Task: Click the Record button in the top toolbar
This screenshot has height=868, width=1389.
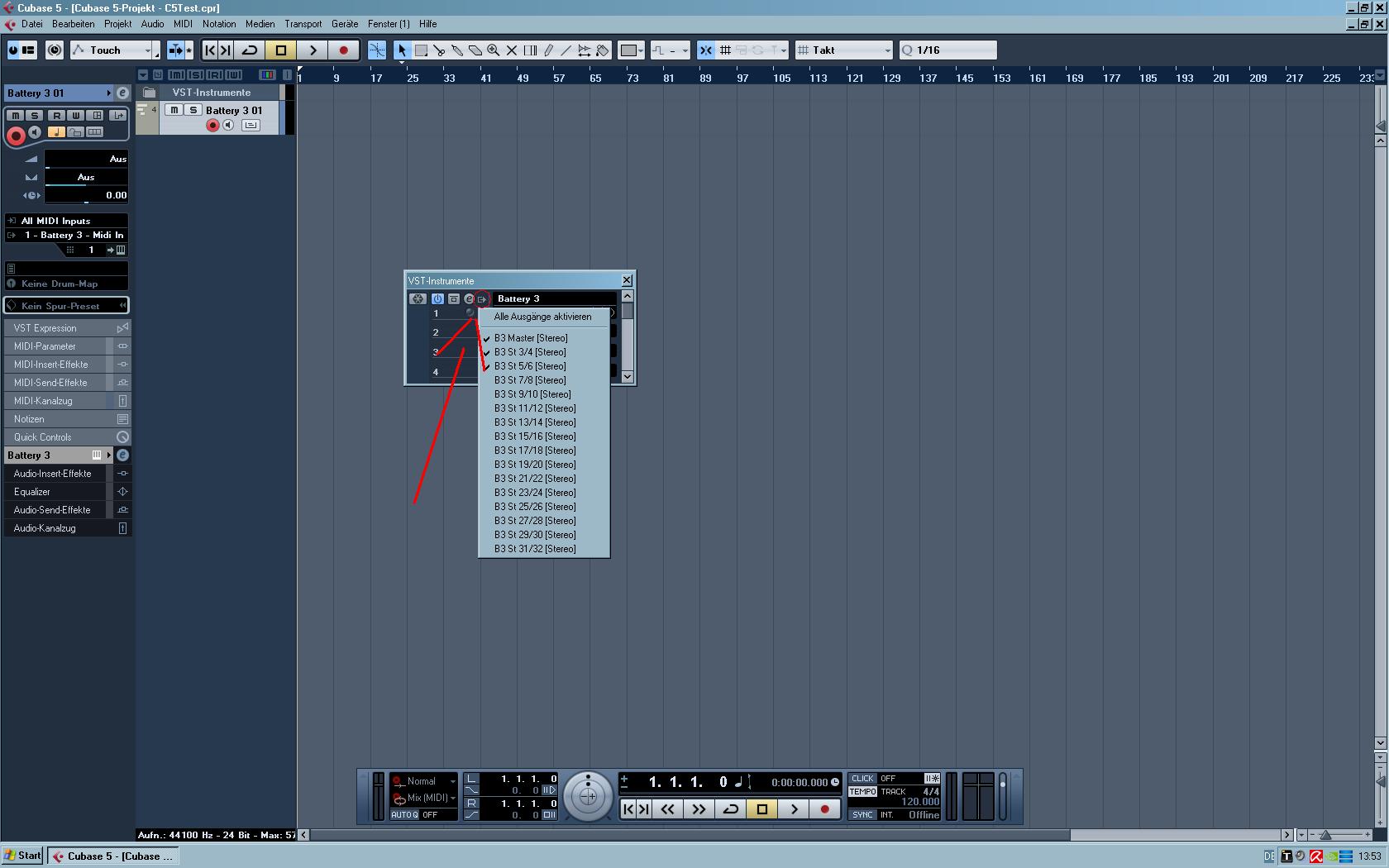Action: pos(343,50)
